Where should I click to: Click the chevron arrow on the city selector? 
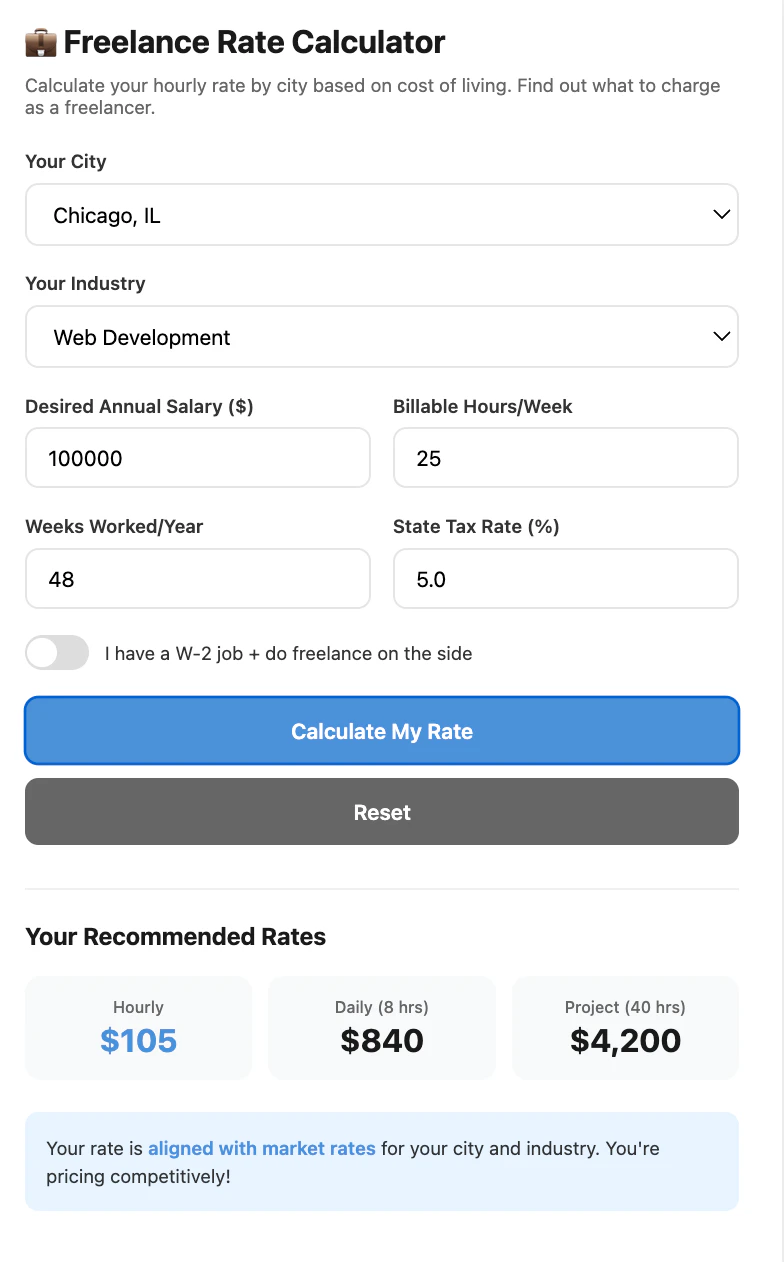click(721, 214)
